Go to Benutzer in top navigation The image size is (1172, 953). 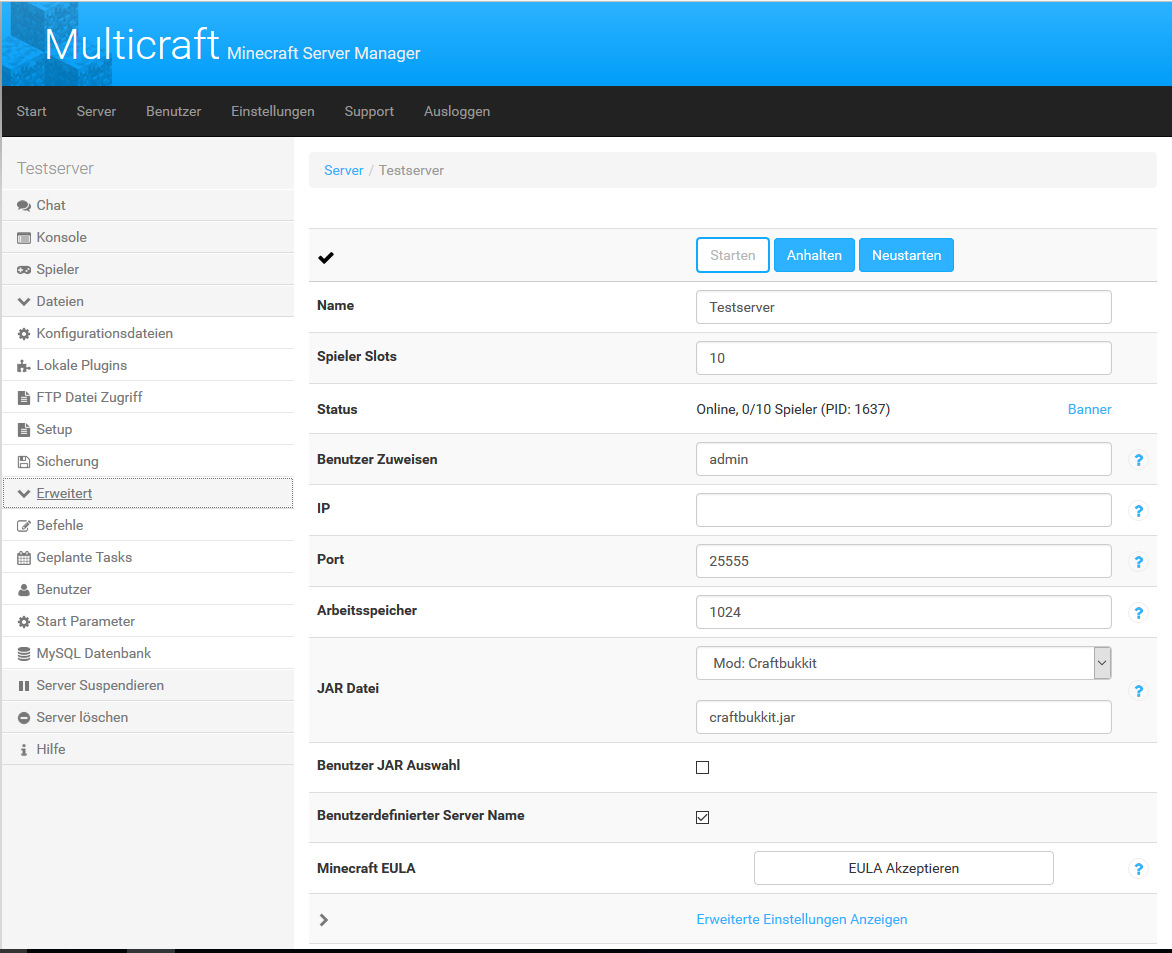click(173, 111)
